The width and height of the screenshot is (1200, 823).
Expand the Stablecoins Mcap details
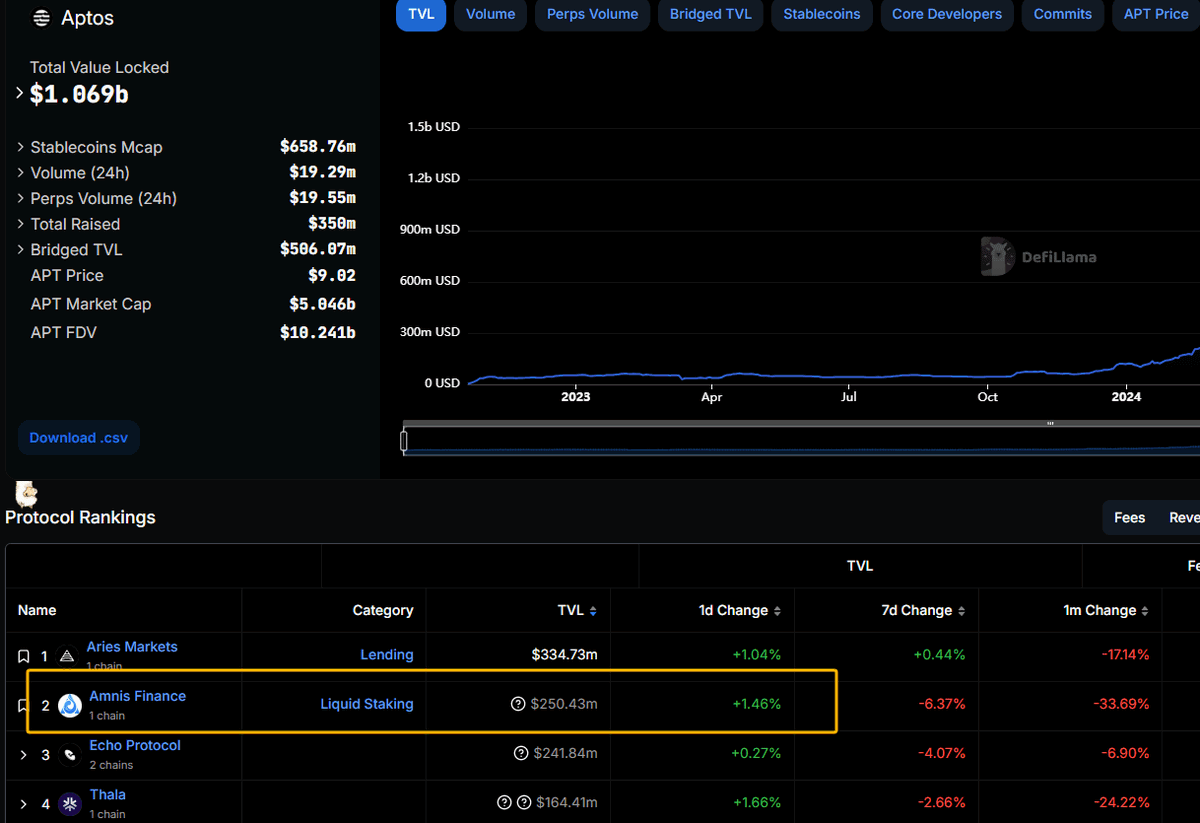[21, 147]
